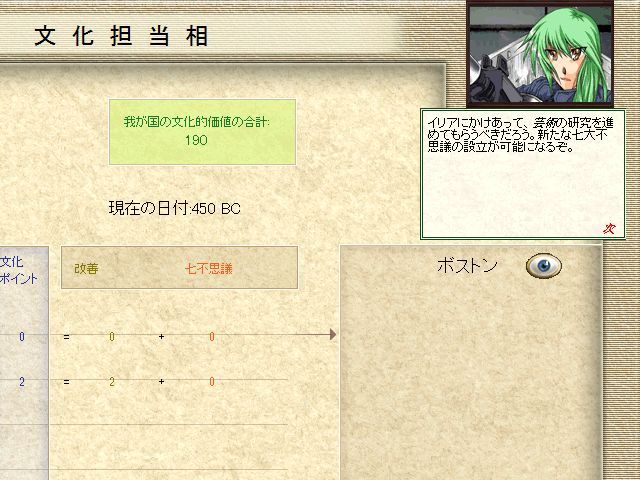The width and height of the screenshot is (640, 480).
Task: Click the improvements value 2 in second row
Action: tap(112, 382)
